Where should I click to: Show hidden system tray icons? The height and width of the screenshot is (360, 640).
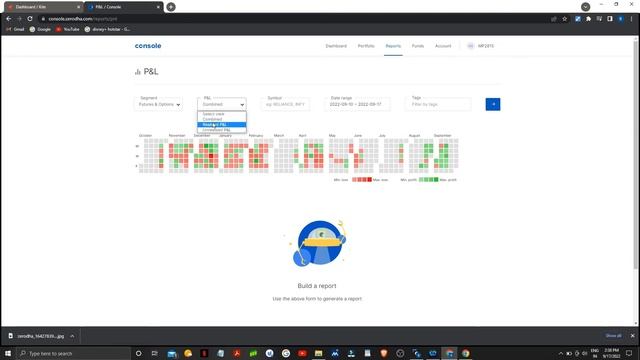tap(560, 353)
